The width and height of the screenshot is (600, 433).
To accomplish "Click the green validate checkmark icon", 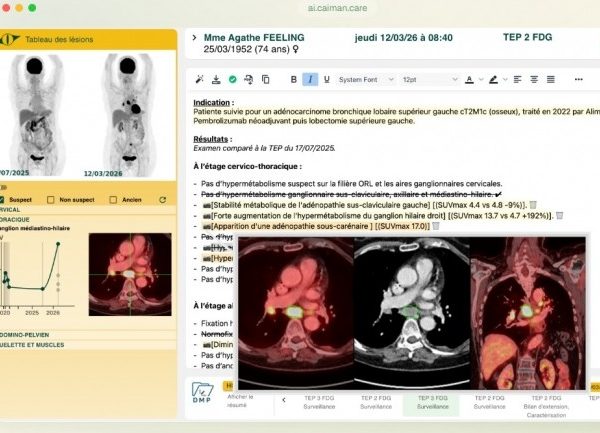I will 232,79.
